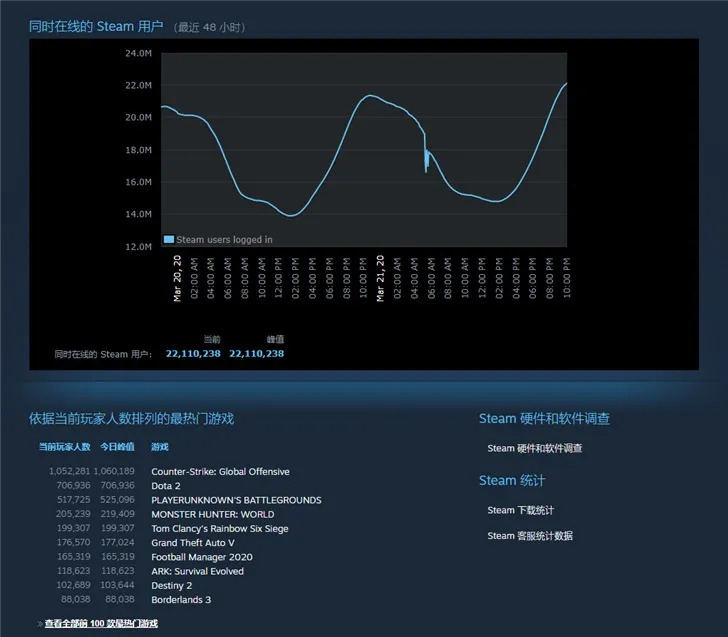This screenshot has height=637, width=728.
Task: Click the 游戏 column header
Action: [x=160, y=447]
